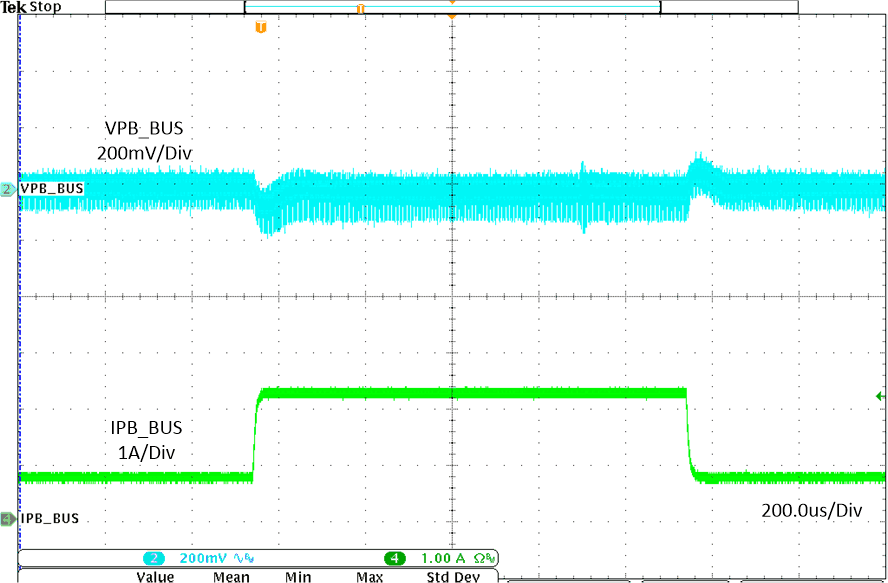Click the orange U trigger level indicator
Viewport: 888px width, 583px height.
[x=260, y=27]
